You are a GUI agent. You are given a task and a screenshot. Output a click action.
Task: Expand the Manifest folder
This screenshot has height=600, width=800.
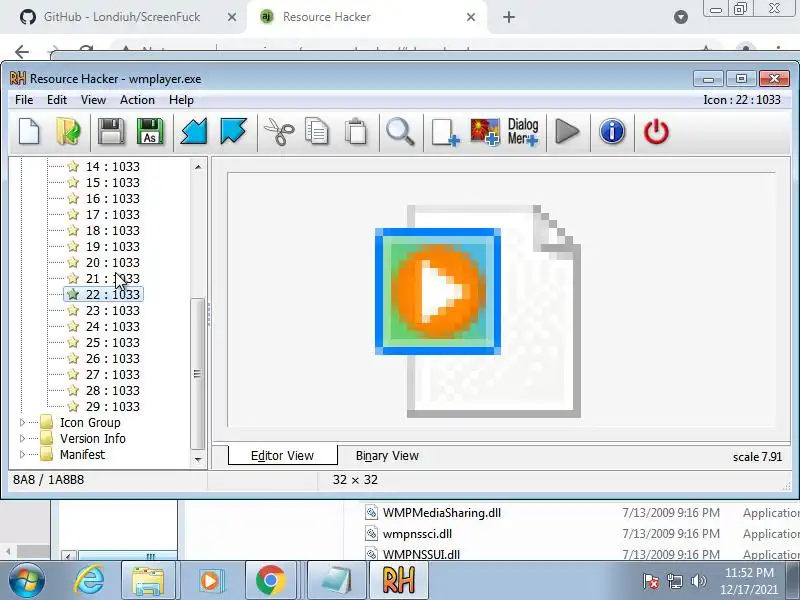pos(22,454)
